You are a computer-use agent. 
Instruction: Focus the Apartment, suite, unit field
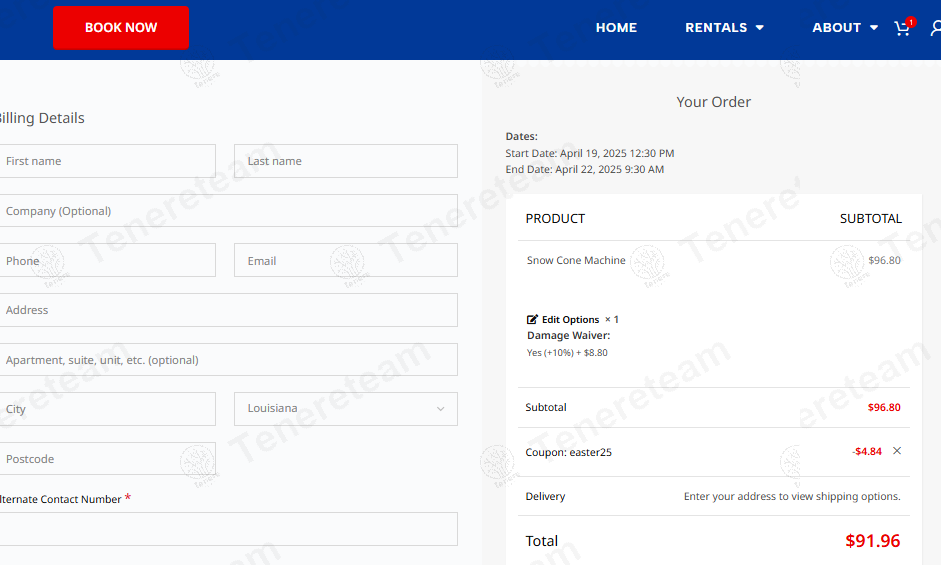coord(229,360)
